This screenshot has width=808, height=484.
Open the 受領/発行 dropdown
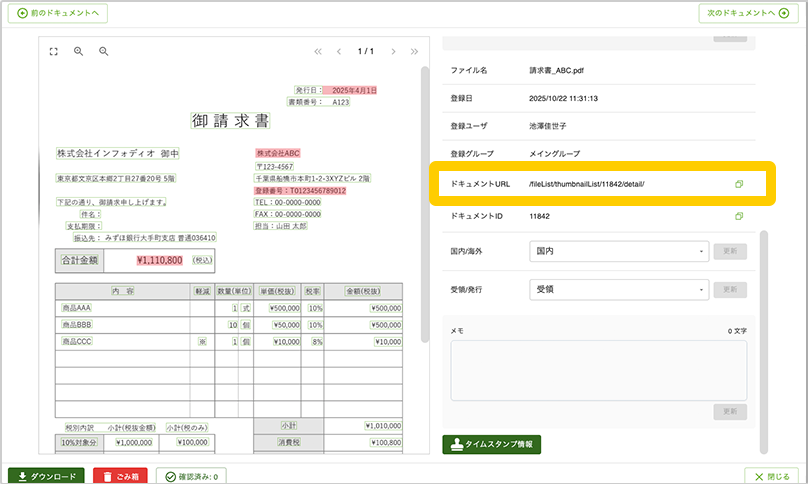pyautogui.click(x=618, y=290)
